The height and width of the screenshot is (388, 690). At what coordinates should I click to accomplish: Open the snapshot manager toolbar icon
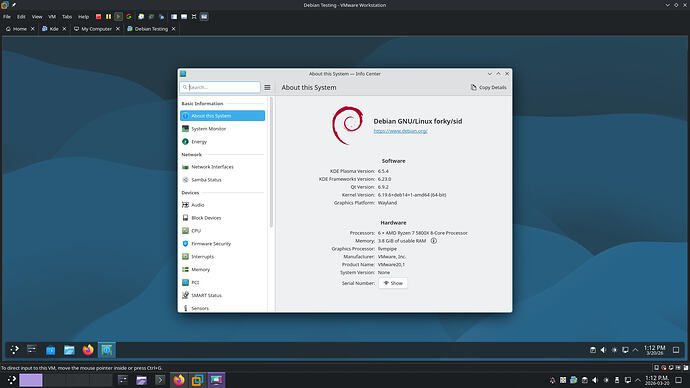tap(161, 17)
